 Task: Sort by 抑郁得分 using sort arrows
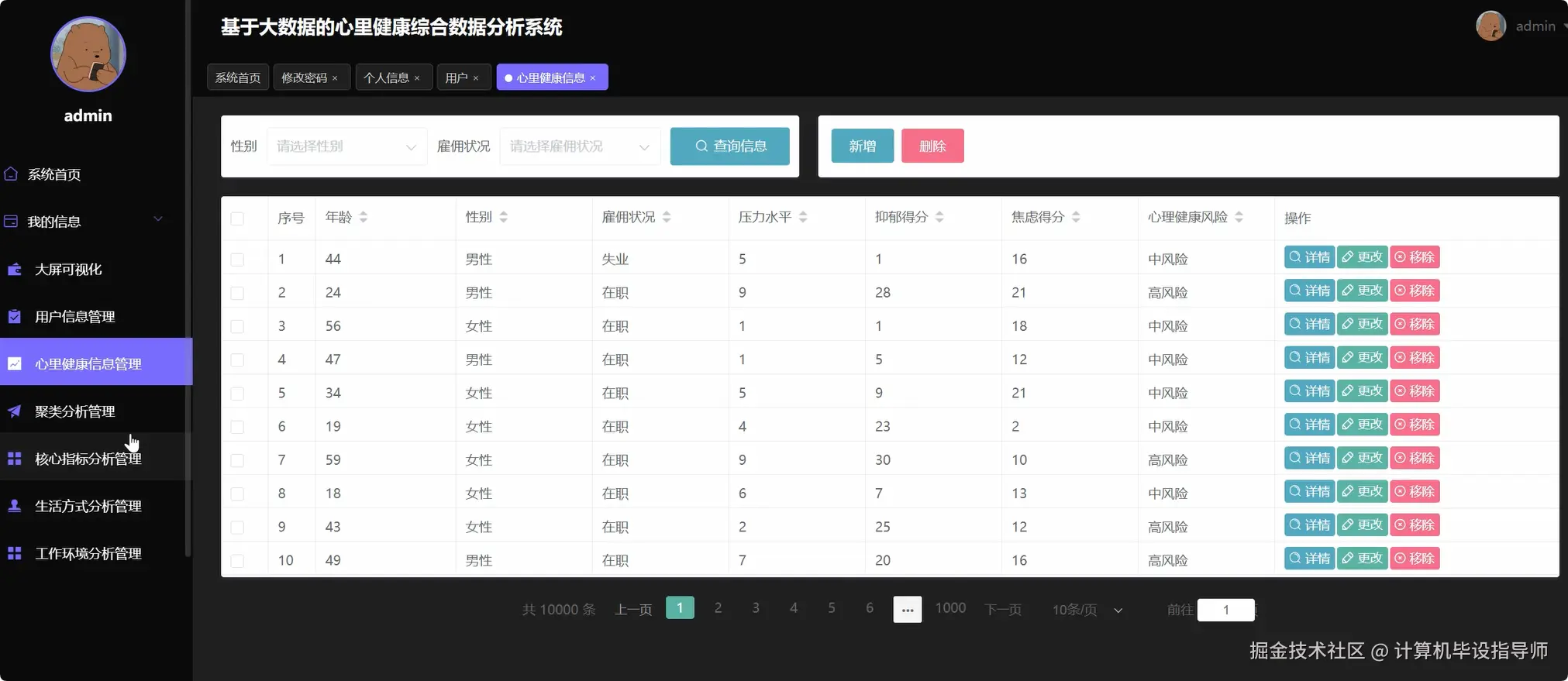coord(939,218)
